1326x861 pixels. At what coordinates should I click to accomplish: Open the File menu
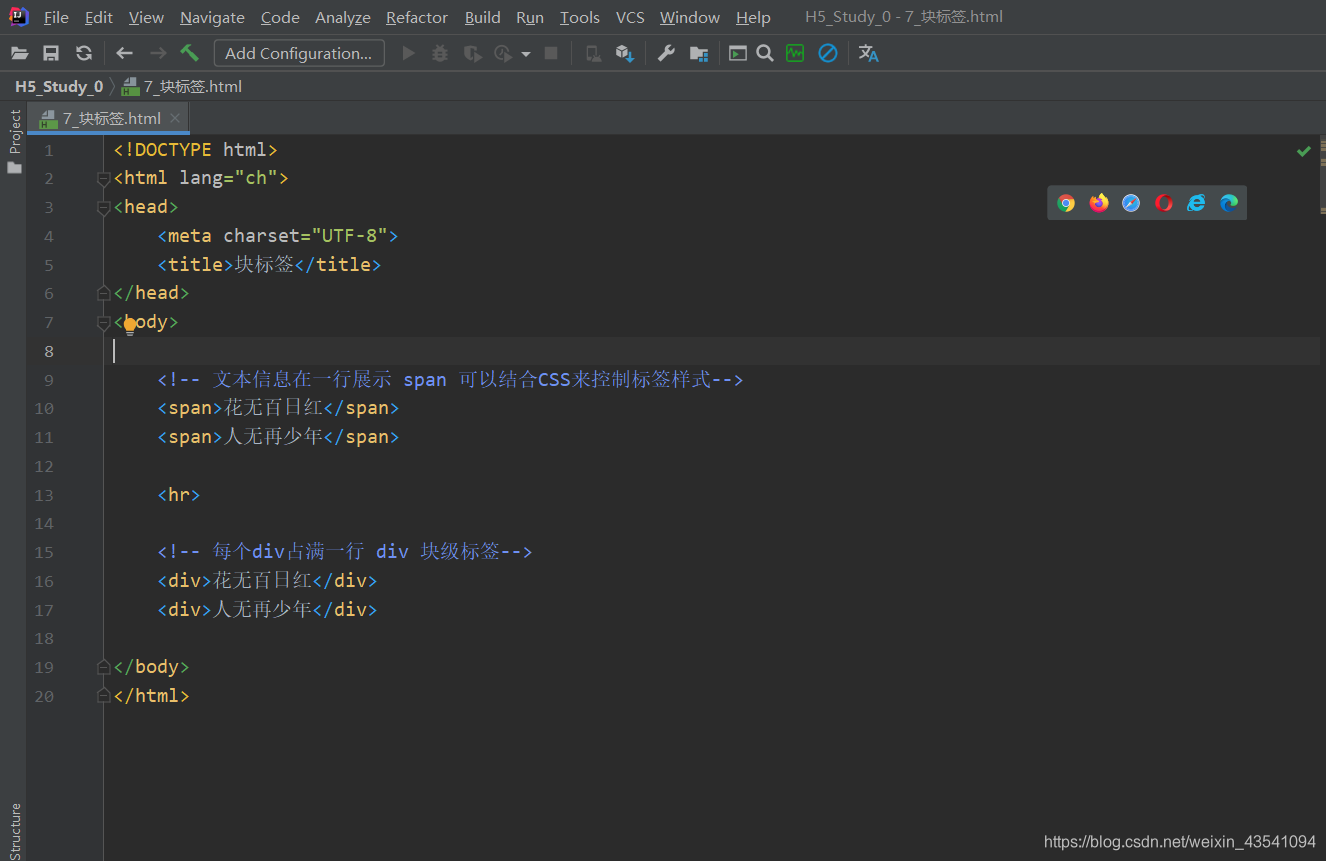[x=56, y=17]
